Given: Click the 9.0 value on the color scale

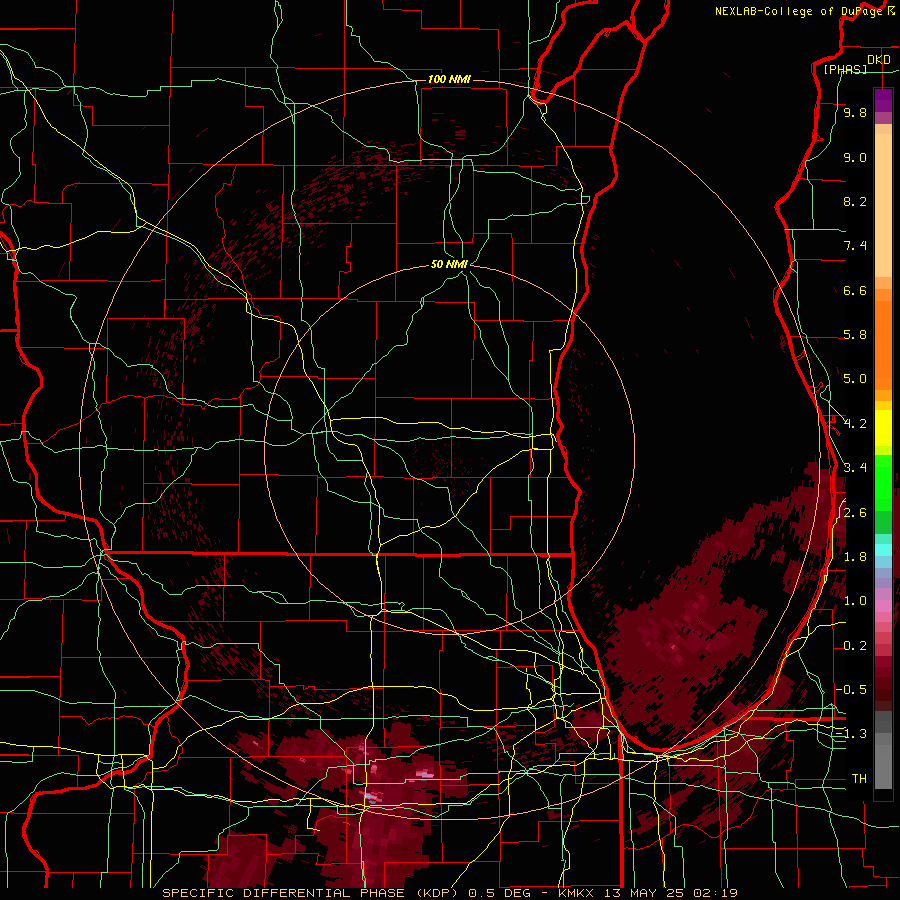Looking at the screenshot, I should (855, 157).
